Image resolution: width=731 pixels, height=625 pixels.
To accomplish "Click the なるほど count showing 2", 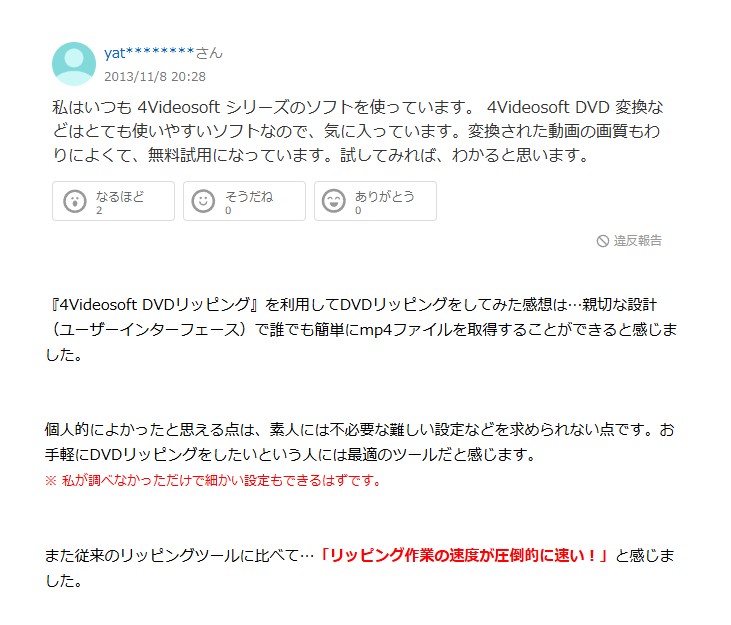I will 99,210.
